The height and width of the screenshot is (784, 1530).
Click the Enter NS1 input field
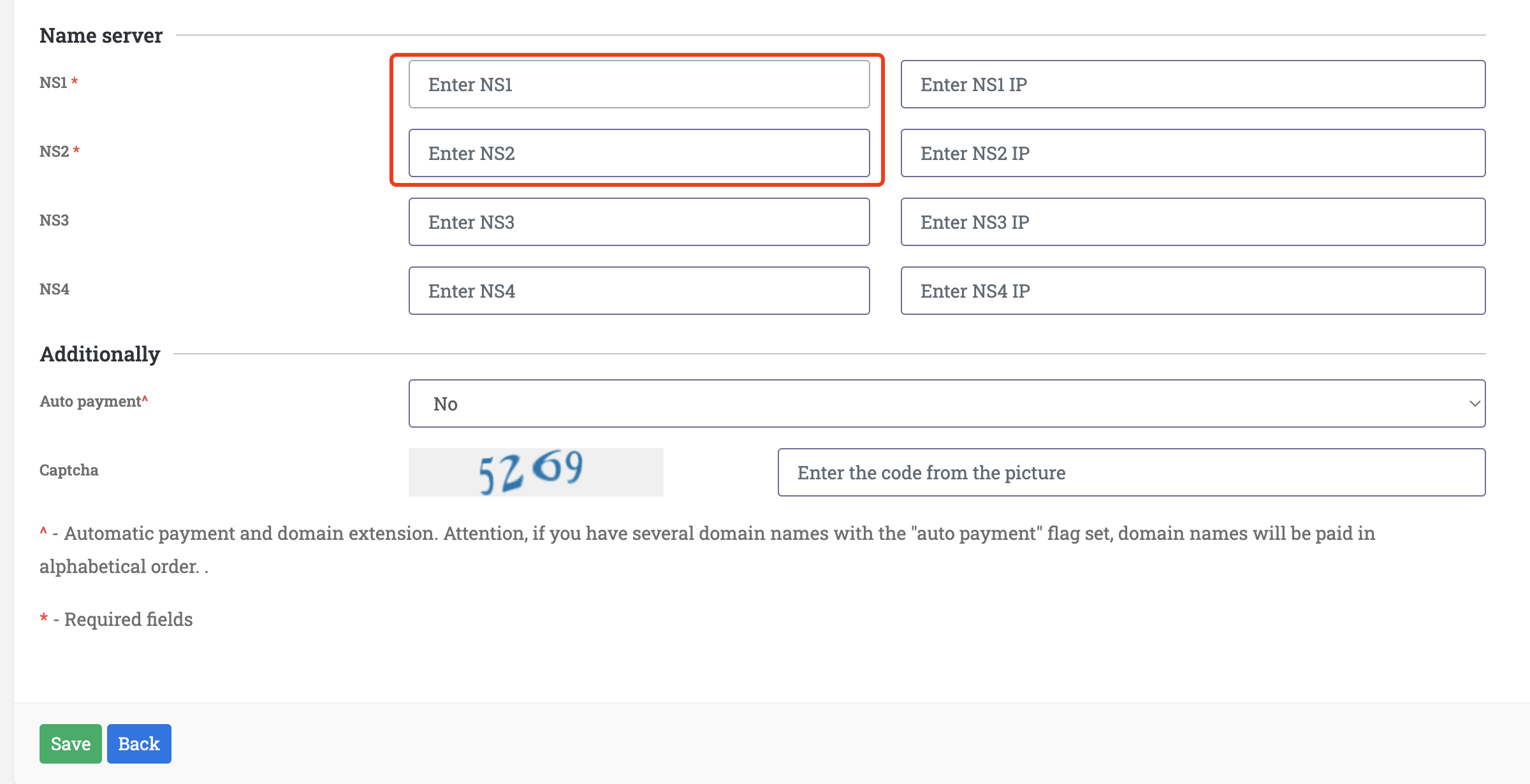coord(639,84)
